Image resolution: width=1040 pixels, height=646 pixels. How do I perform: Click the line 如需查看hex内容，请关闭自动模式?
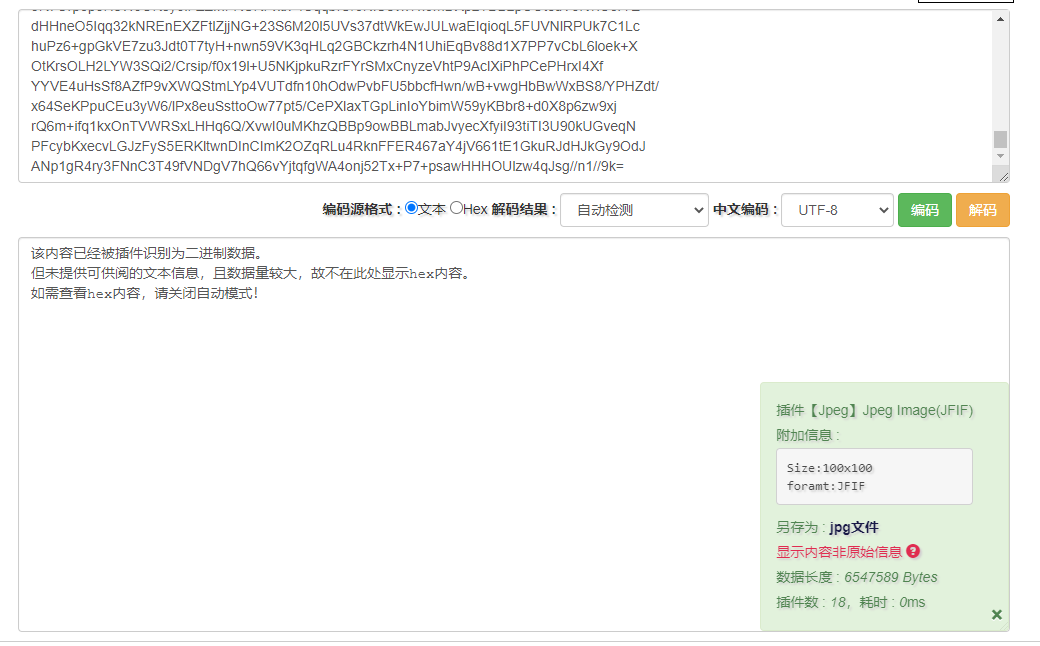pos(144,293)
